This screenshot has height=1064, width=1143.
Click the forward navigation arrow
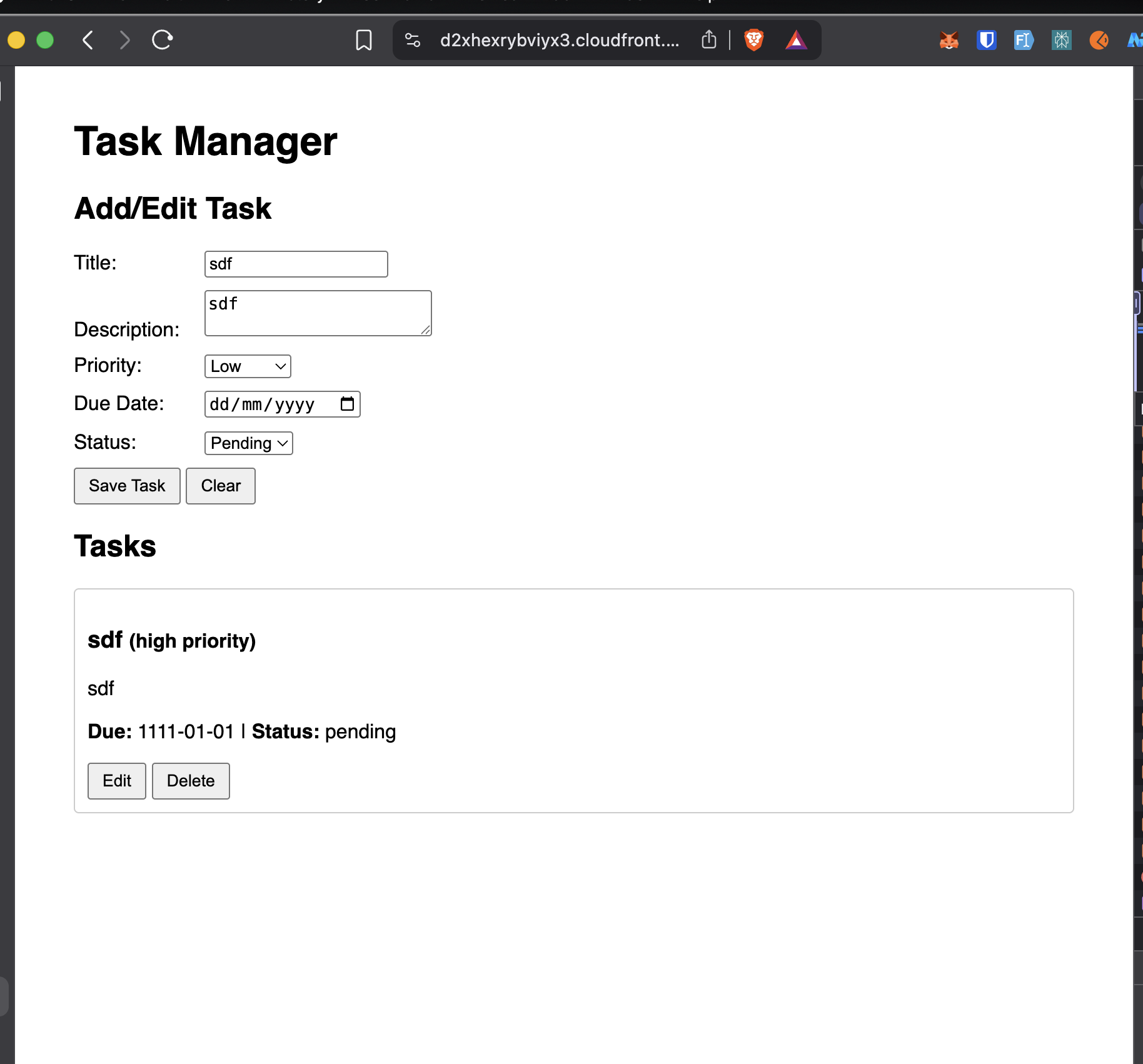click(x=124, y=40)
